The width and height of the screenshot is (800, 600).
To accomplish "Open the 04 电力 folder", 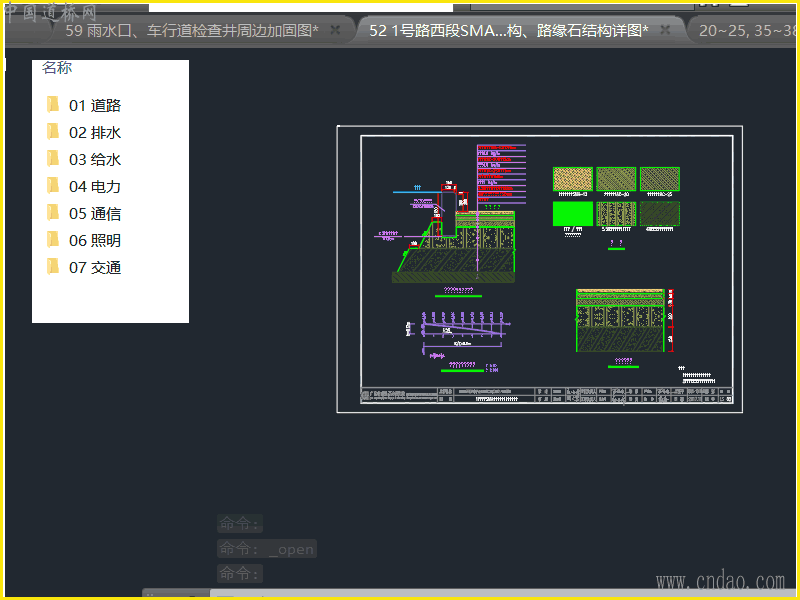I will [x=94, y=186].
